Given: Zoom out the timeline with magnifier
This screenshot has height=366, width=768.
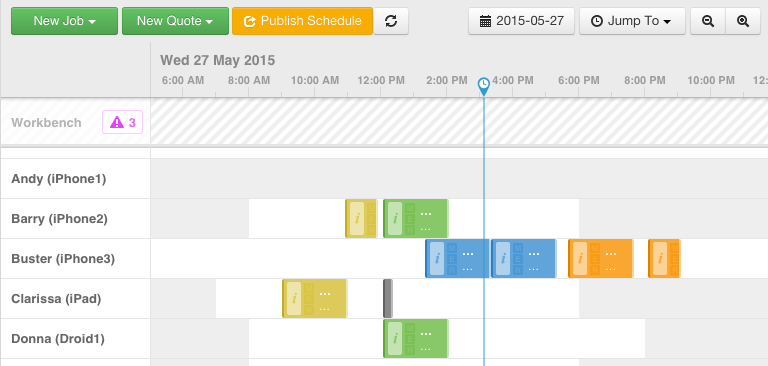Looking at the screenshot, I should click(708, 21).
